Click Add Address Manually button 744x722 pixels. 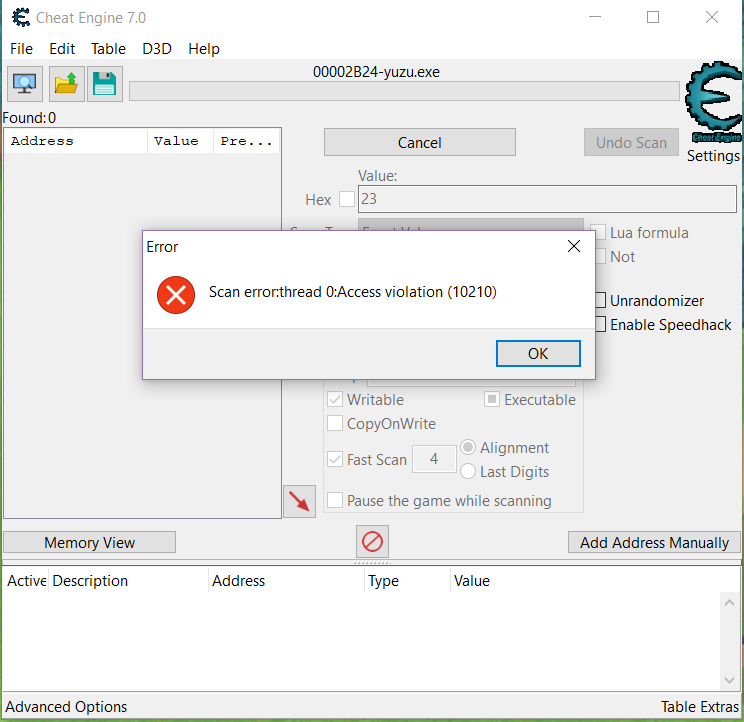[x=654, y=542]
